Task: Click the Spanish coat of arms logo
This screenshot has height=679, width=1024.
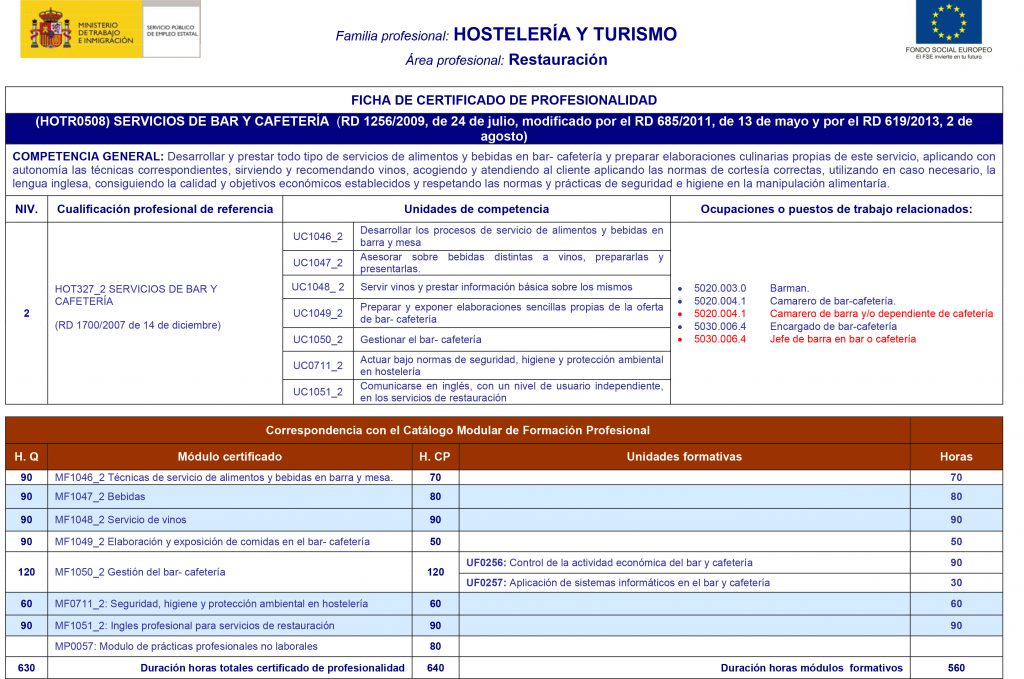Action: [51, 29]
